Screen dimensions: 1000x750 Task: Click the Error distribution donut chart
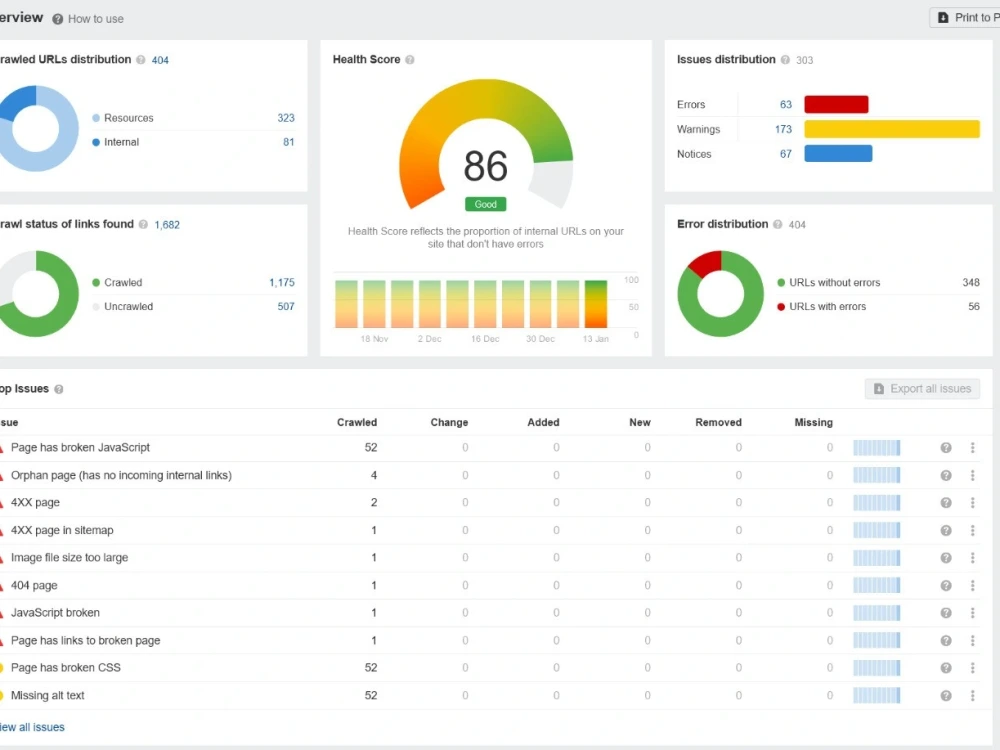720,294
